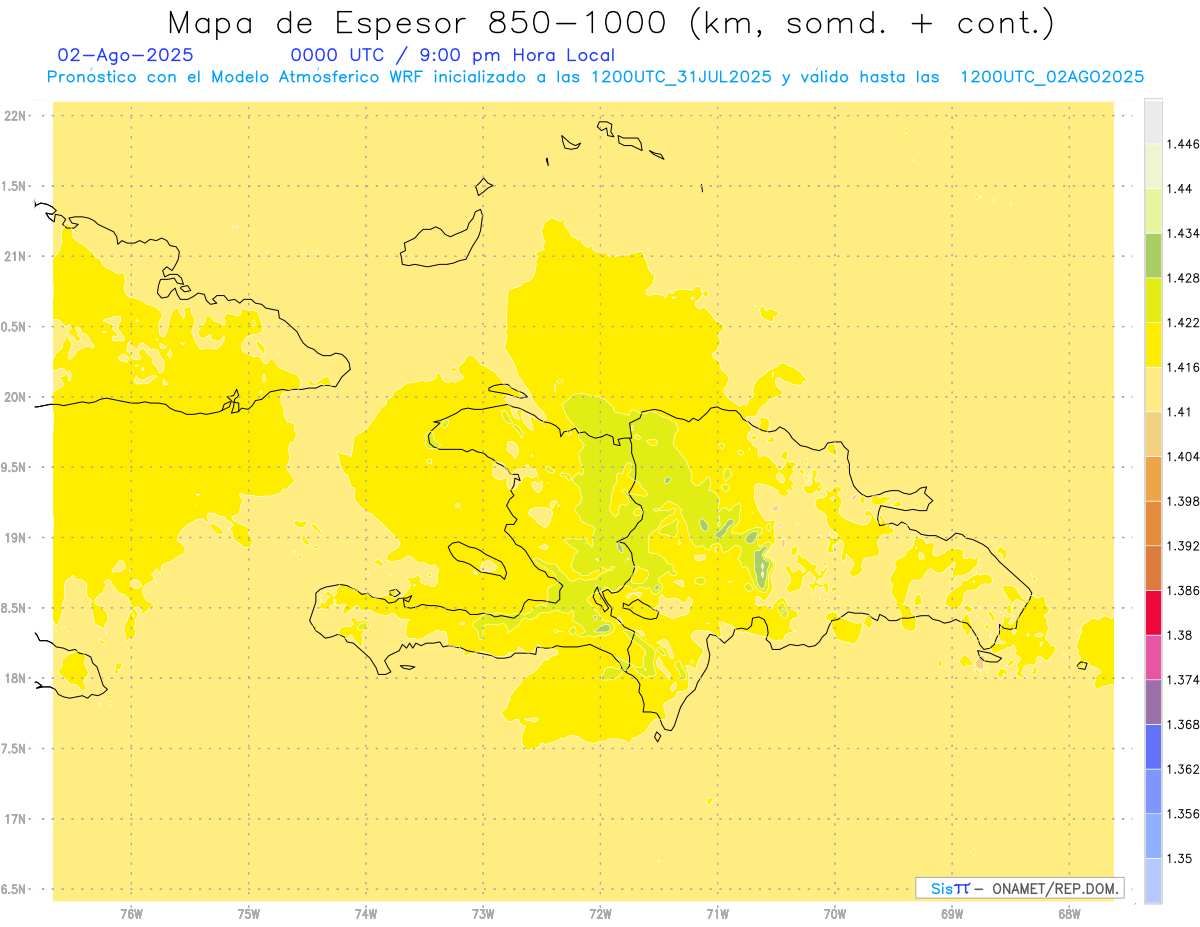Select the pale yellow swatch between 1.41 and 1.416

tap(1153, 389)
